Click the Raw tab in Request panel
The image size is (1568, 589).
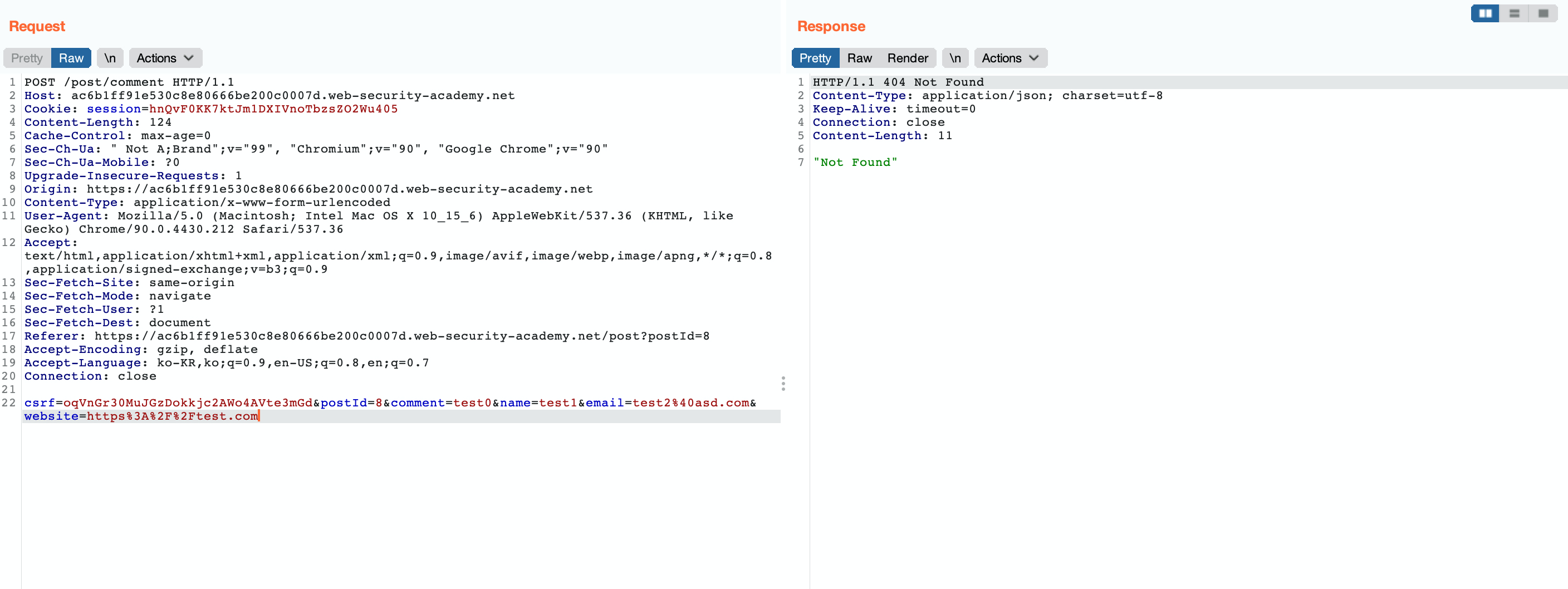[71, 58]
